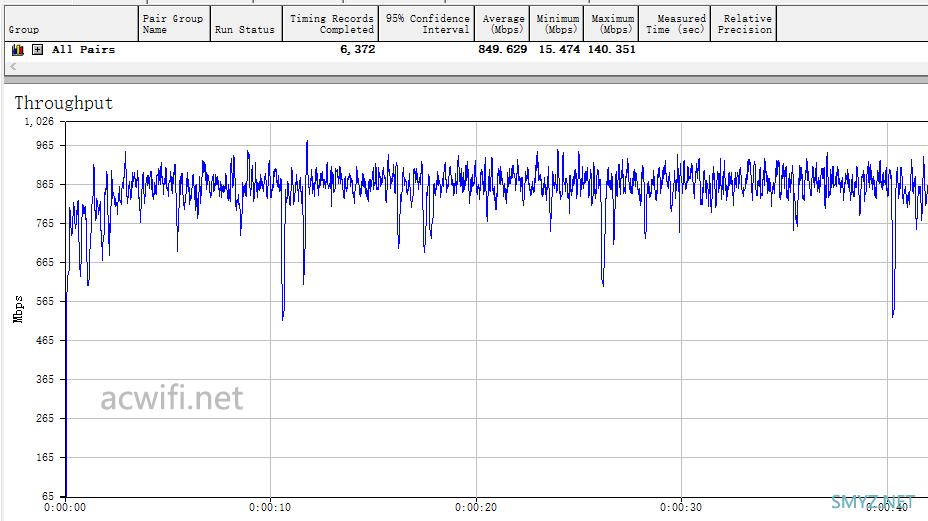Click the Throughput graph title
Viewport: 928px width, 521px height.
63,103
